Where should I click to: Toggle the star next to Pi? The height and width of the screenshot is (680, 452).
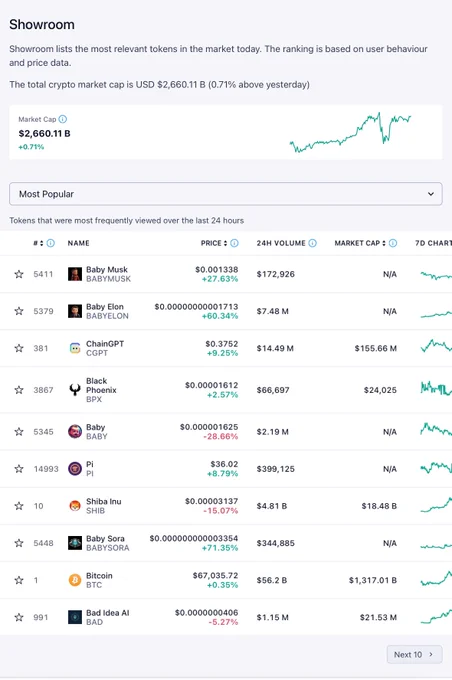pyautogui.click(x=19, y=469)
